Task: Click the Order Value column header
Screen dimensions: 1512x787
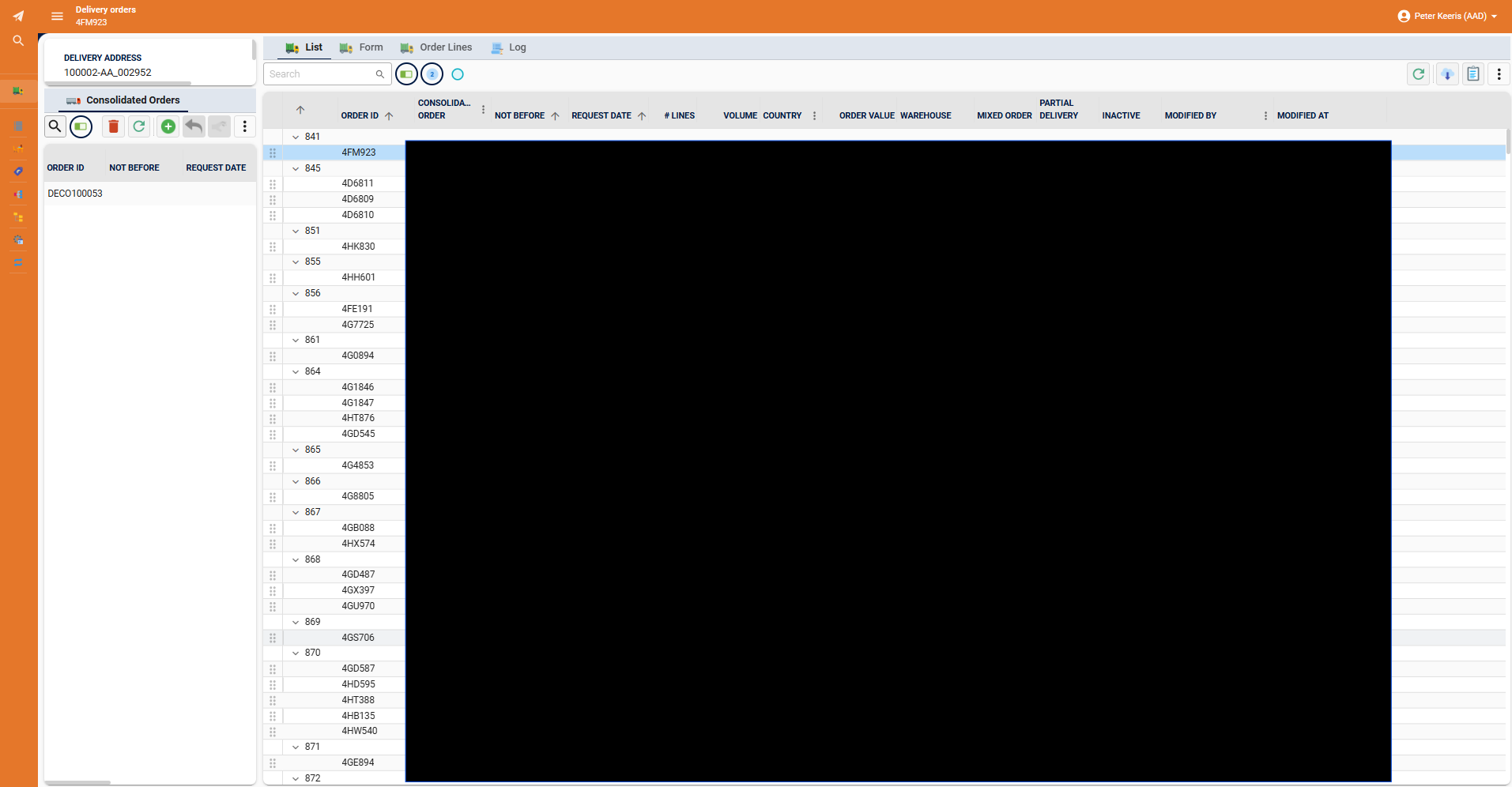Action: pyautogui.click(x=867, y=115)
